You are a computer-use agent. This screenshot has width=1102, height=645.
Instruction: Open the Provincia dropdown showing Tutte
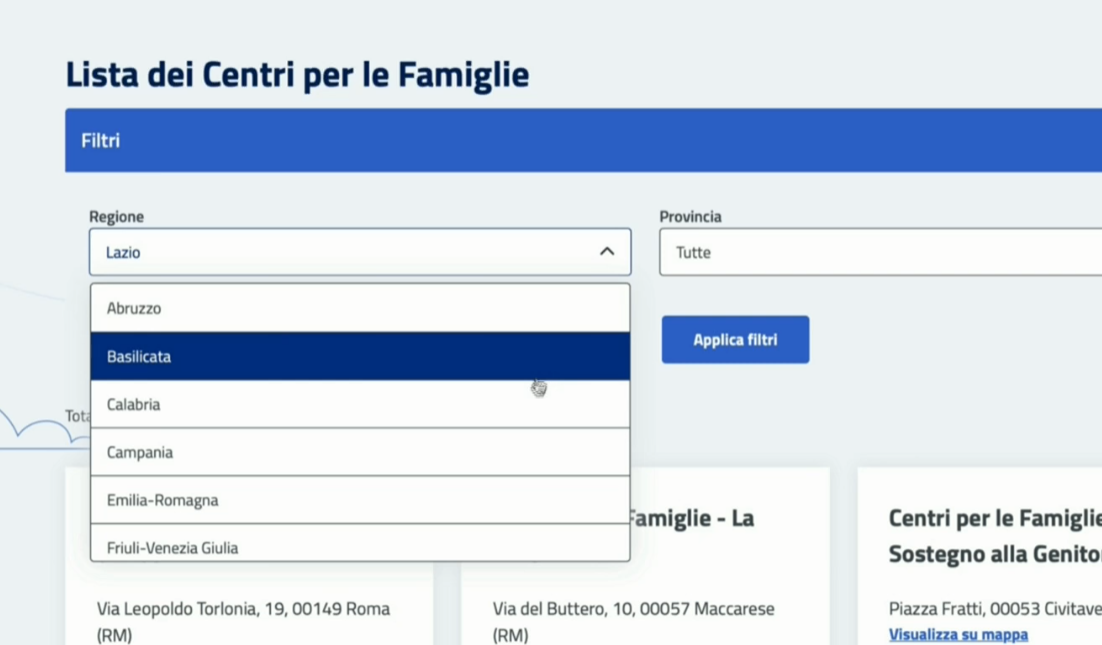click(x=880, y=252)
